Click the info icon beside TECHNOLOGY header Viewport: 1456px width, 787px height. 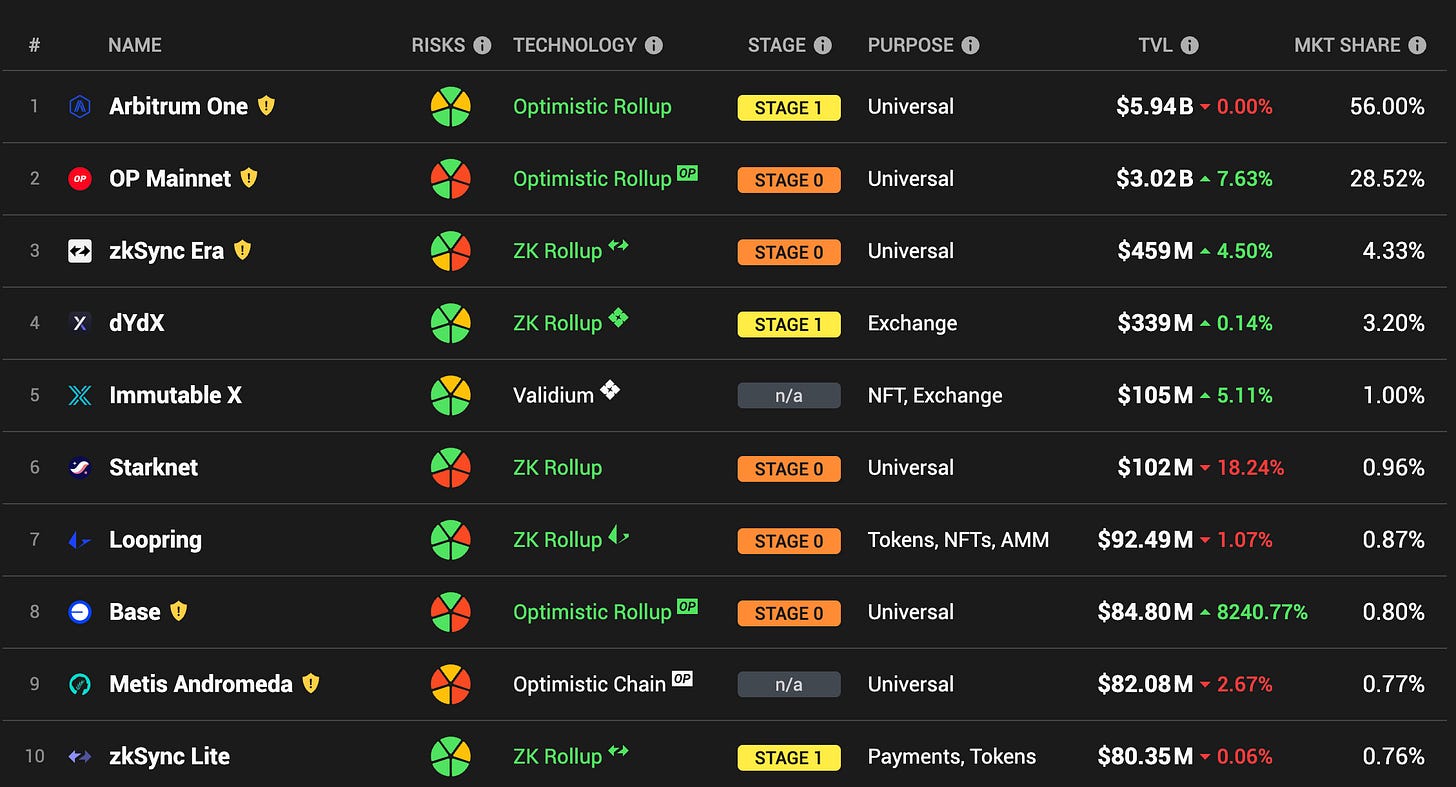pyautogui.click(x=654, y=45)
